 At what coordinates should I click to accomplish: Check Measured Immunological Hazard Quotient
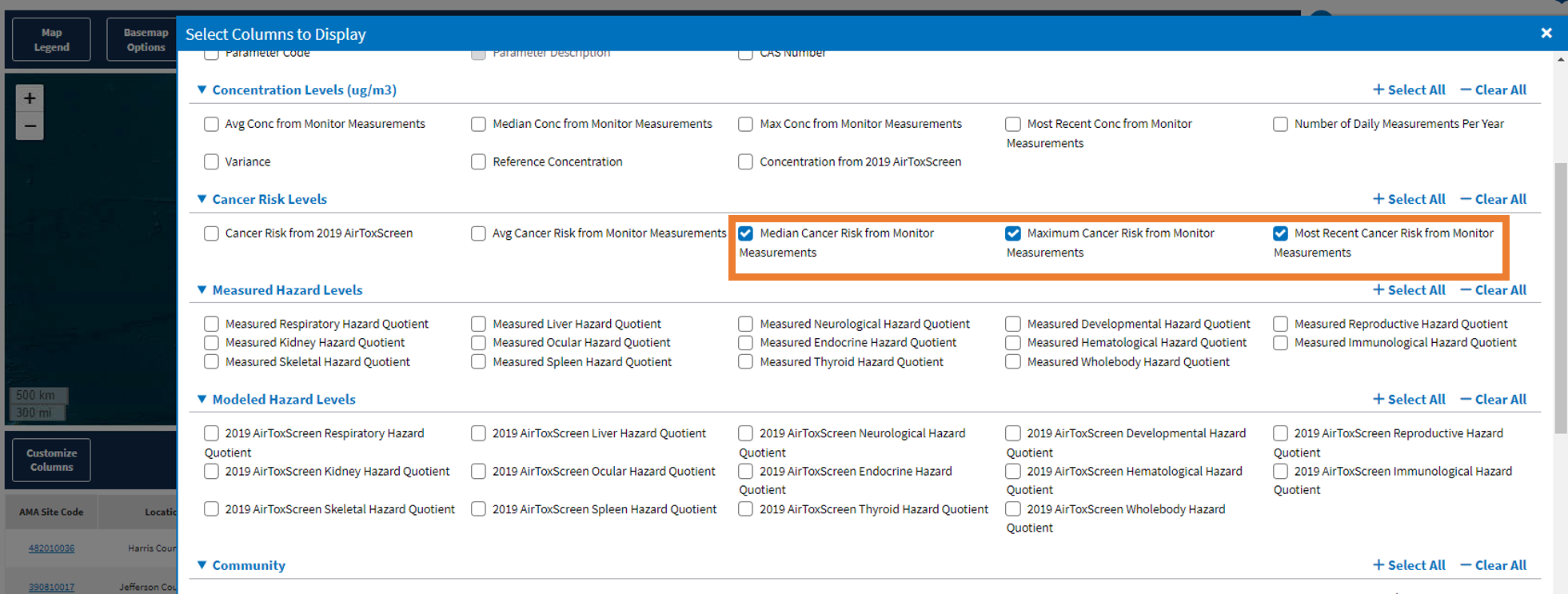click(1280, 342)
